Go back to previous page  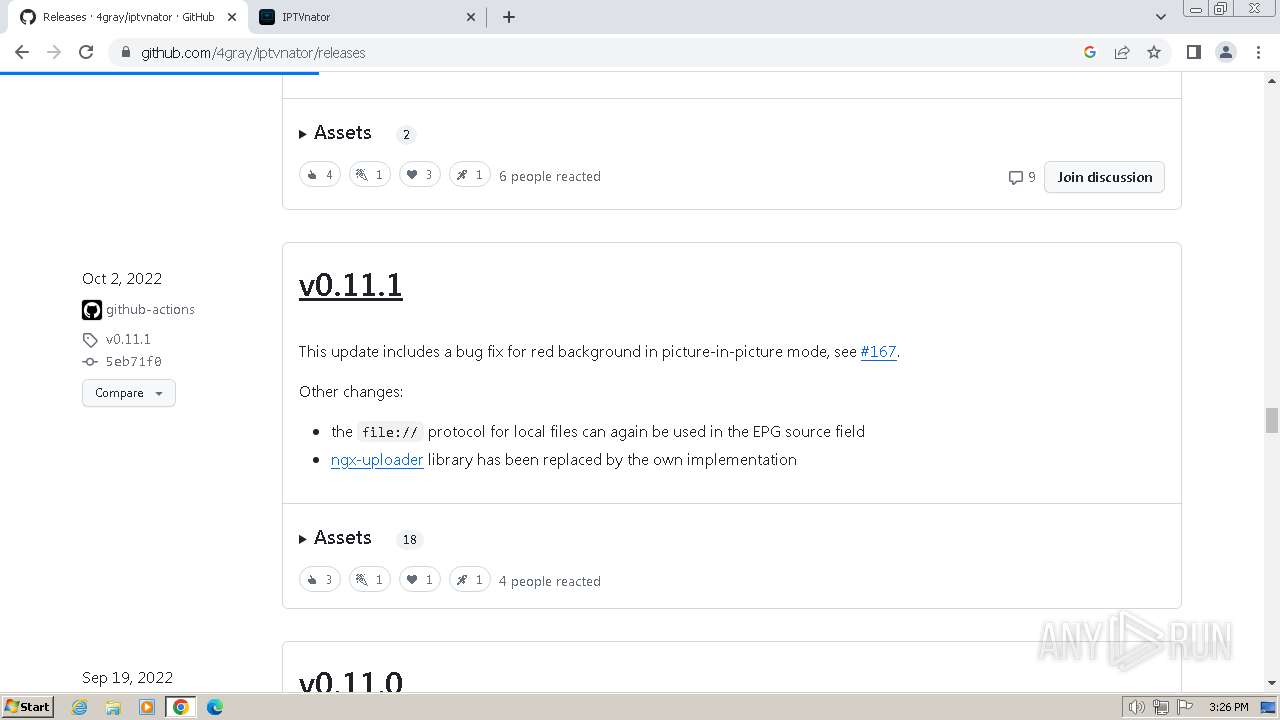point(22,52)
